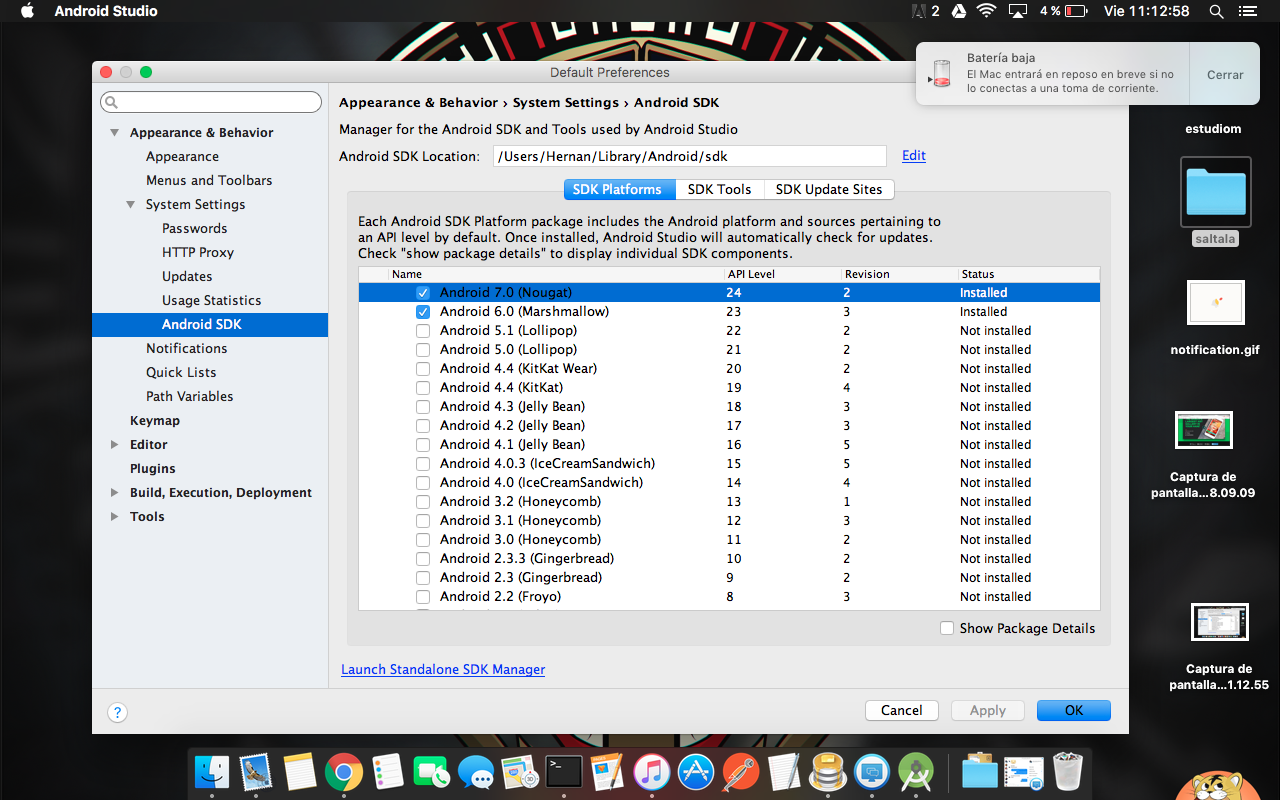Viewport: 1280px width, 800px height.
Task: Check Android 2.3.3 (Gingerbread) checkbox
Action: (423, 559)
